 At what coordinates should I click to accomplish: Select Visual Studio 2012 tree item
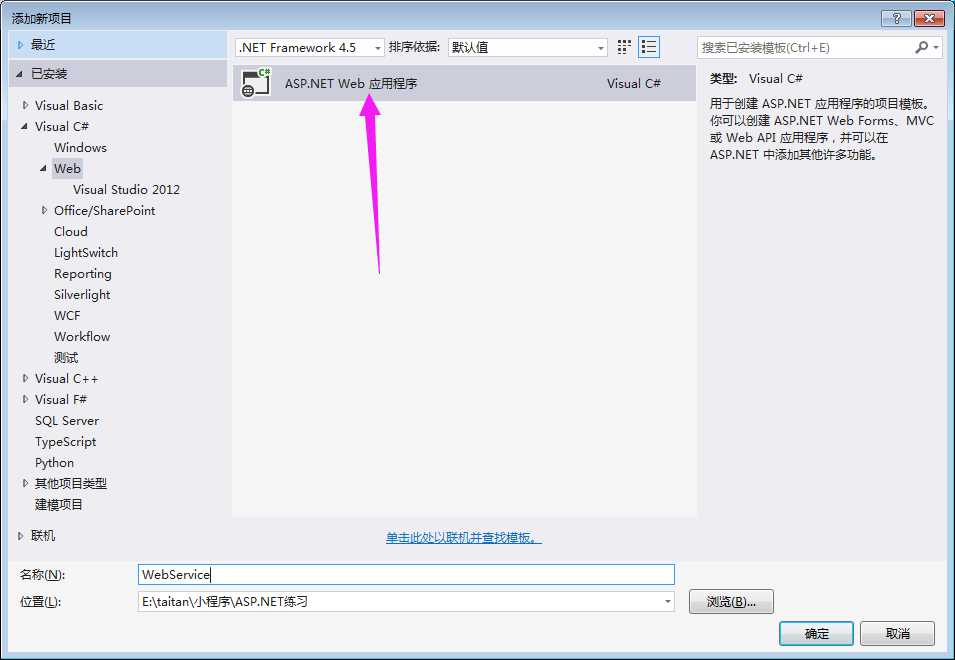(126, 189)
